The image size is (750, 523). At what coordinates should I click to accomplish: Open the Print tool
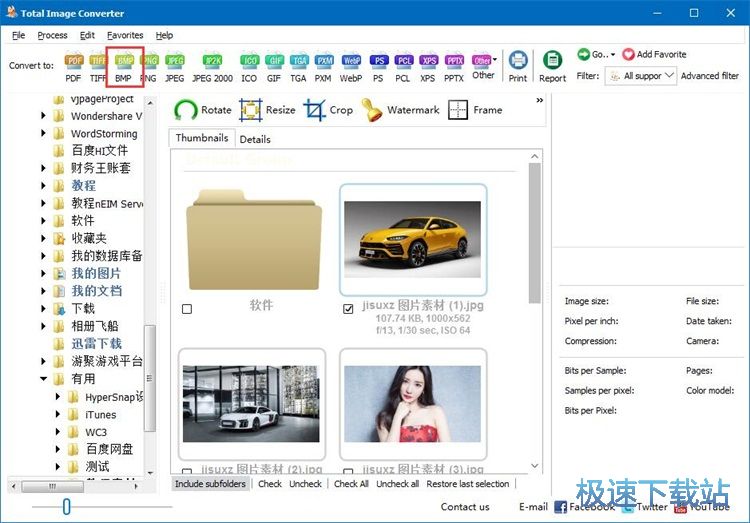(518, 66)
